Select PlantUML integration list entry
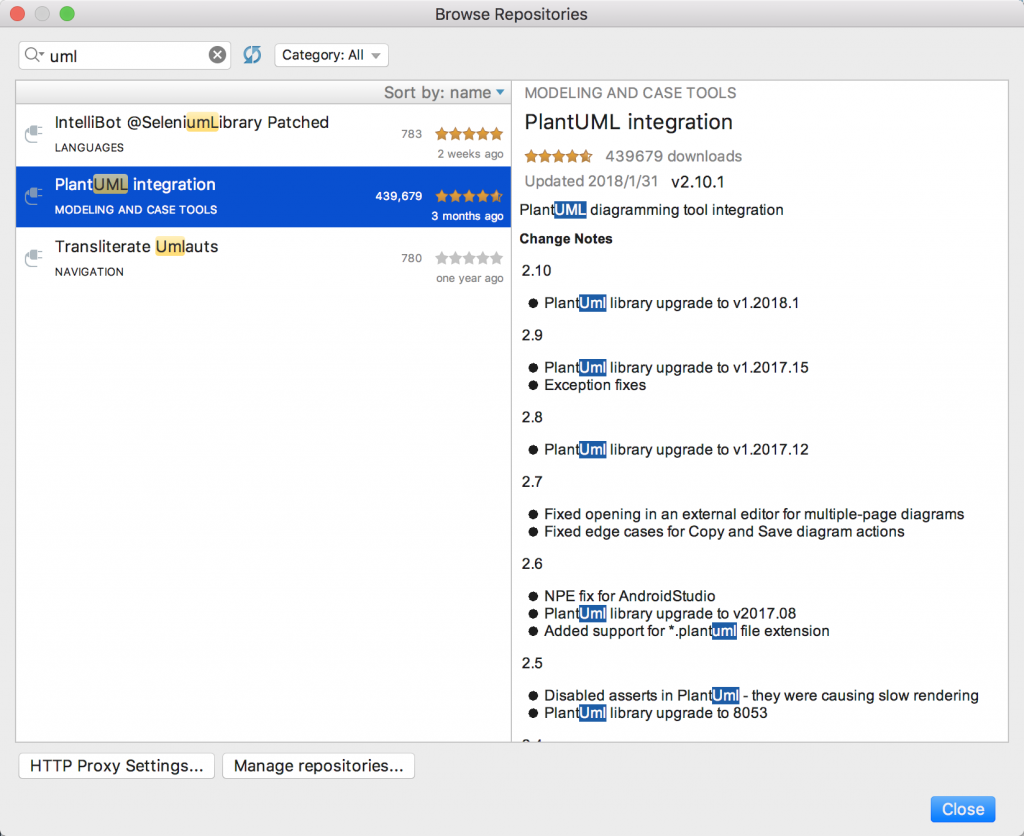The width and height of the screenshot is (1024, 836). click(x=263, y=197)
